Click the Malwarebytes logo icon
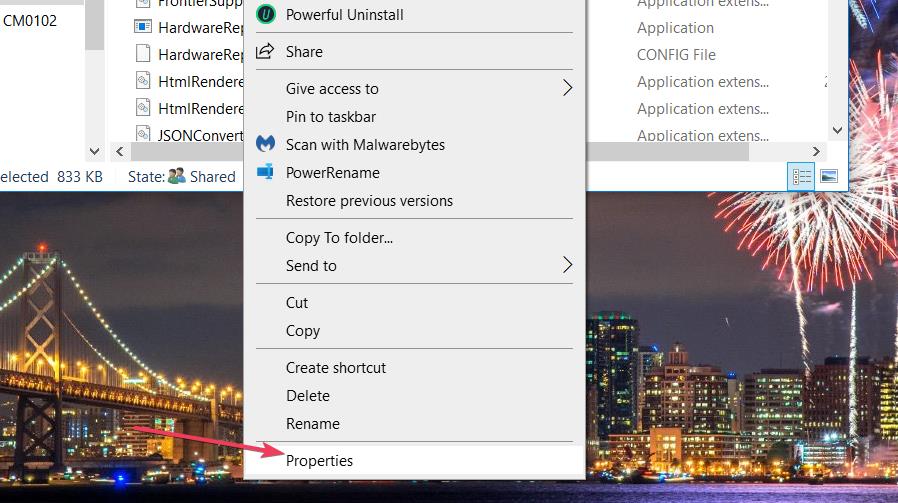This screenshot has height=503, width=898. pos(265,144)
